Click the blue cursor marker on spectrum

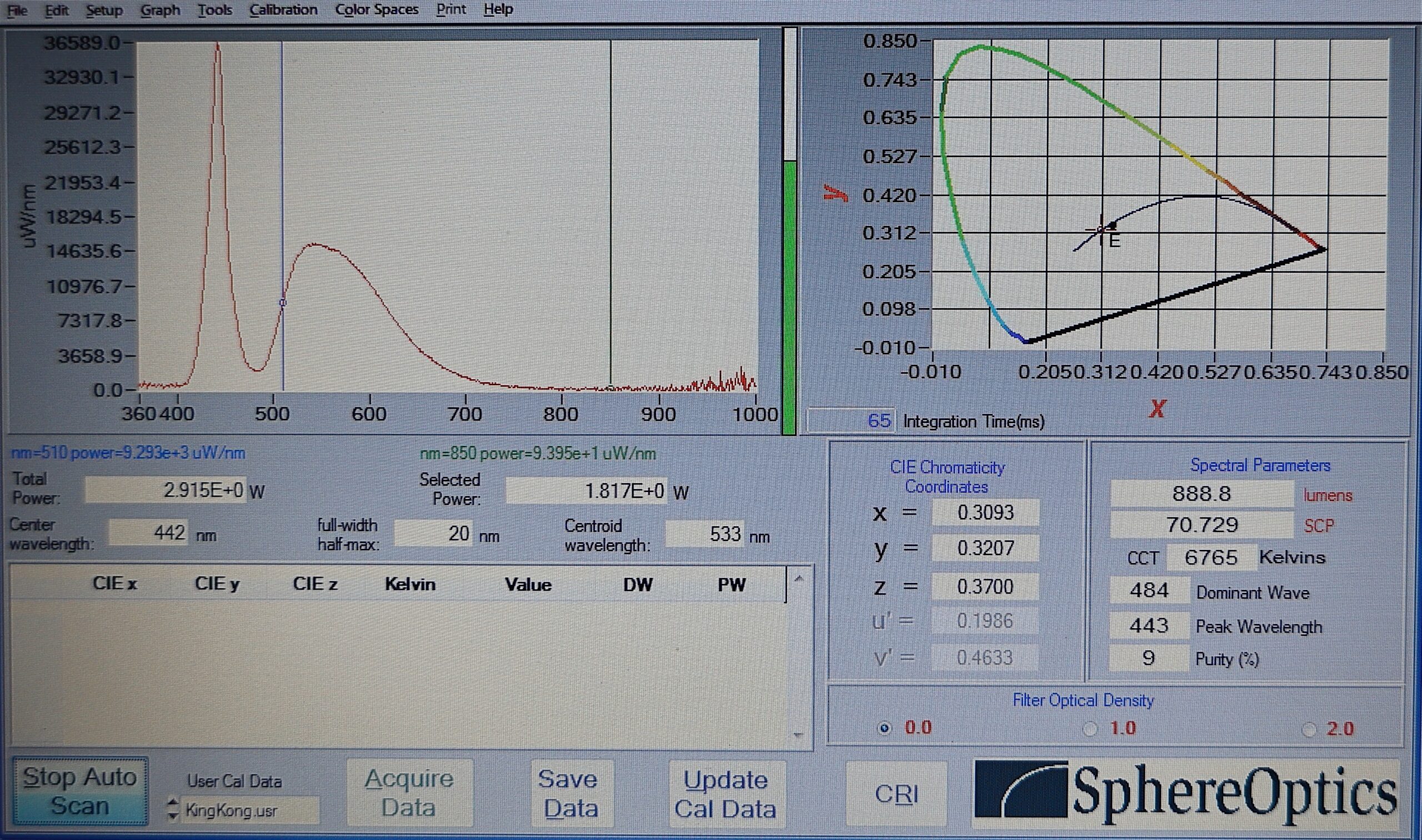pyautogui.click(x=283, y=303)
